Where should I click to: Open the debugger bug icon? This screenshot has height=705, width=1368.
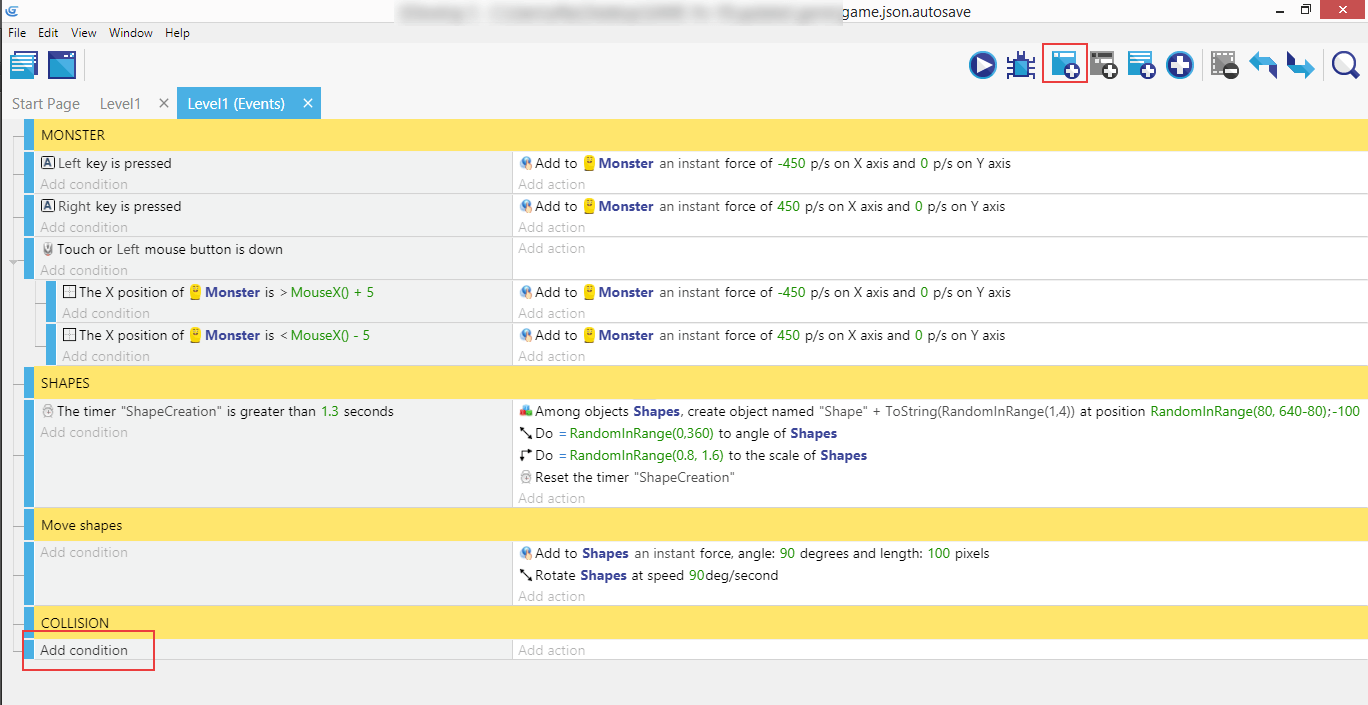click(1021, 66)
